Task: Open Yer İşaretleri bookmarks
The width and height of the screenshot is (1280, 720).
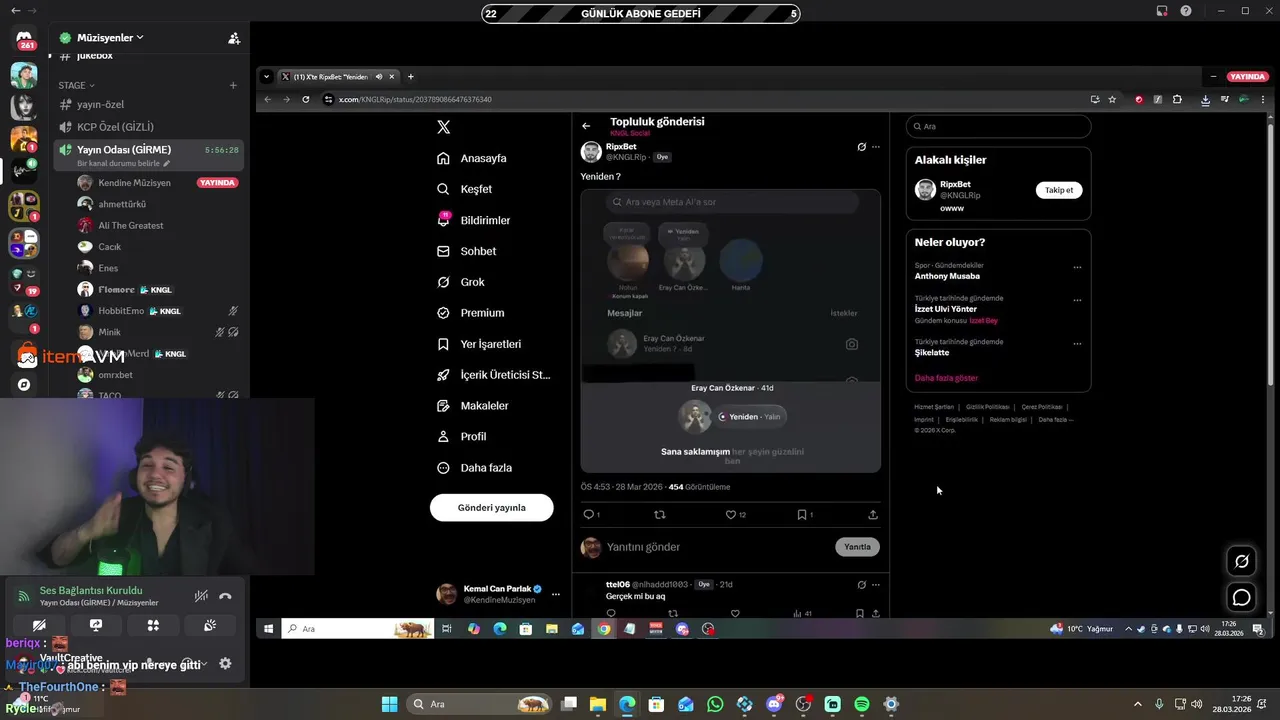Action: pos(479,344)
